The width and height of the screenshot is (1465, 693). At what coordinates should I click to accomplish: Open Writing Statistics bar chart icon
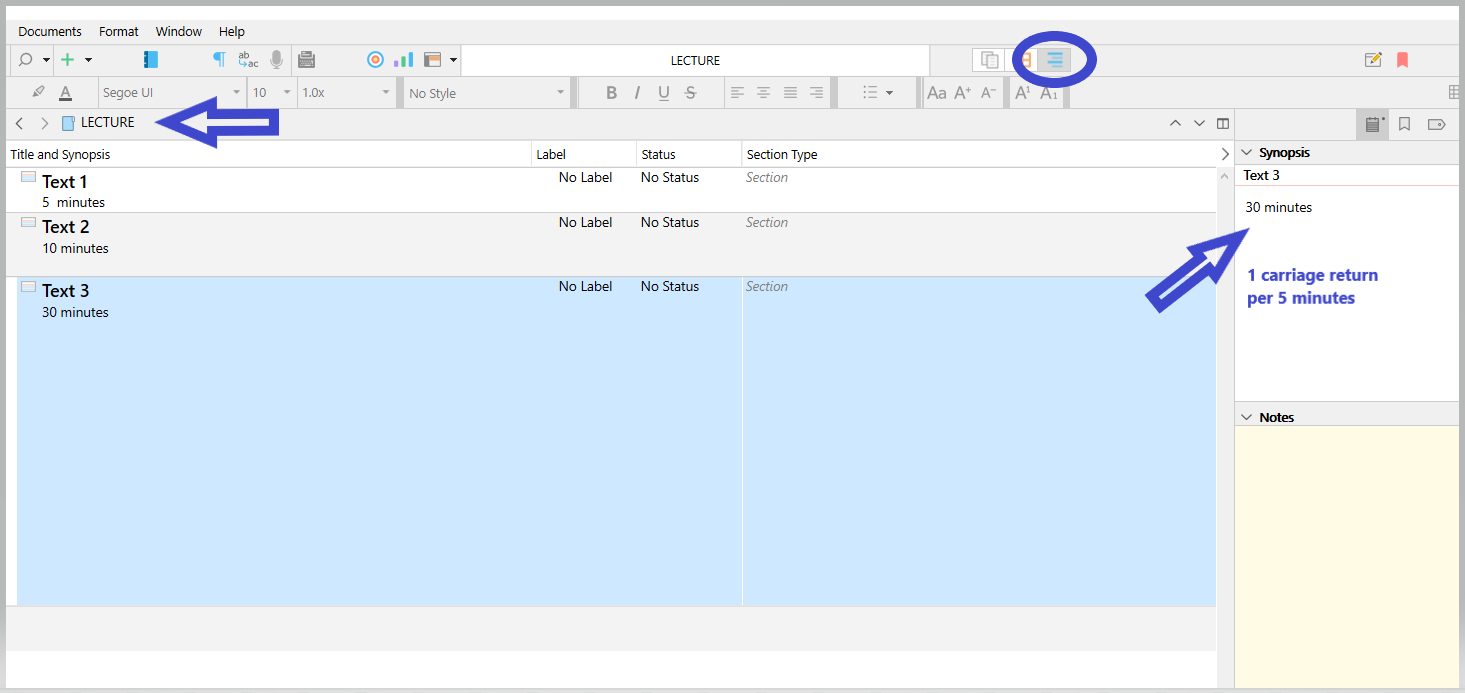point(403,60)
